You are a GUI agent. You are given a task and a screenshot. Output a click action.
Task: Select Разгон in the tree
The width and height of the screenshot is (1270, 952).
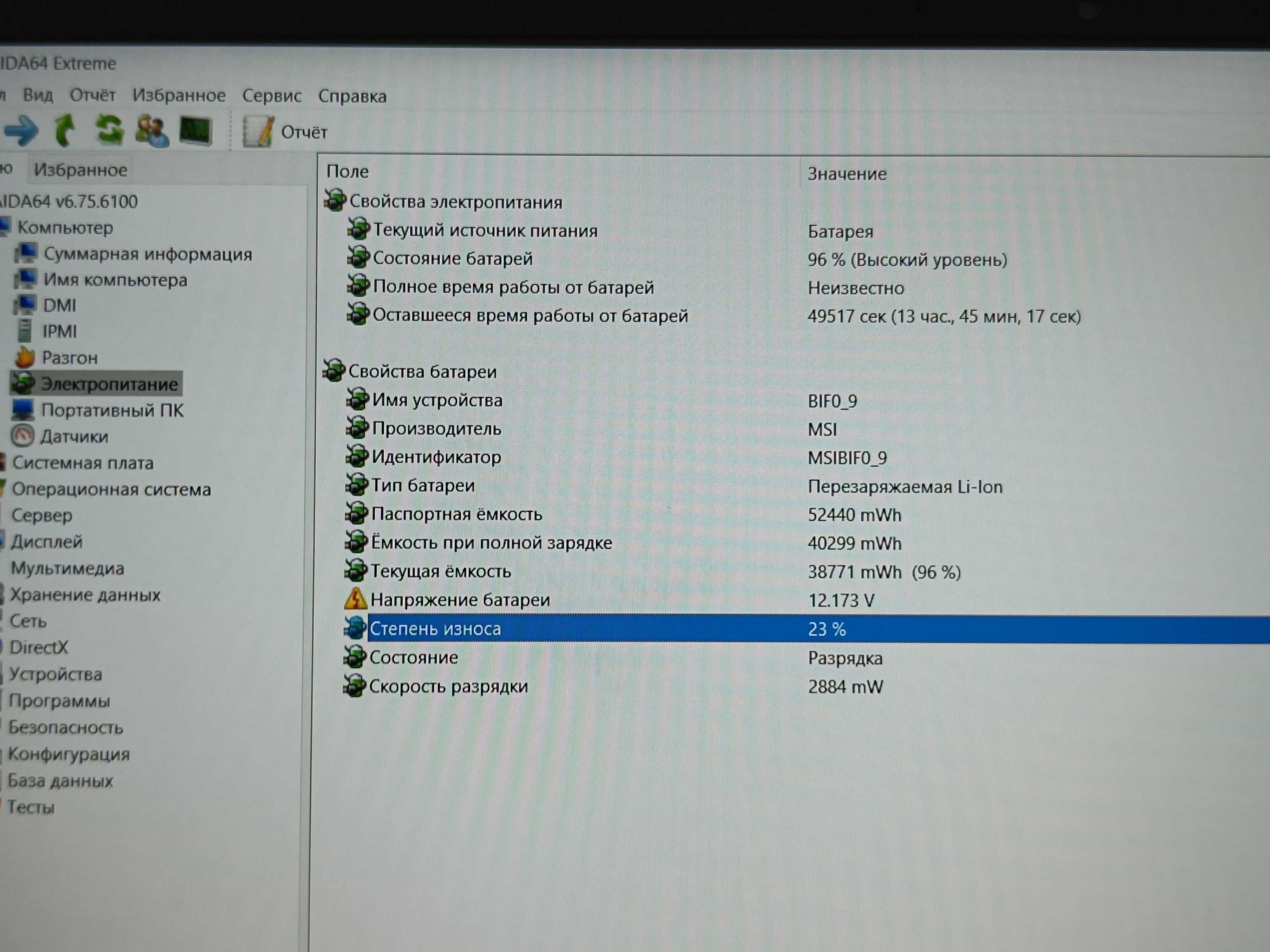pos(70,358)
